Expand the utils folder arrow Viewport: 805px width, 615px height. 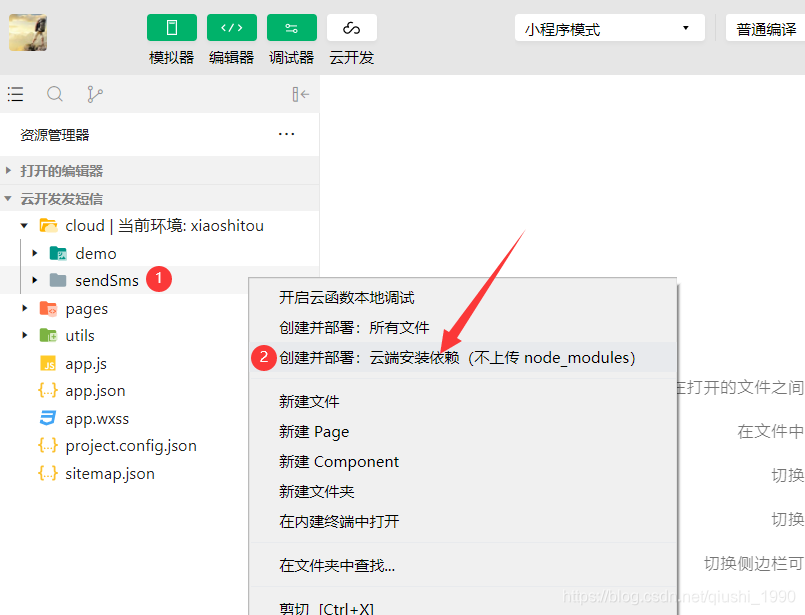25,335
